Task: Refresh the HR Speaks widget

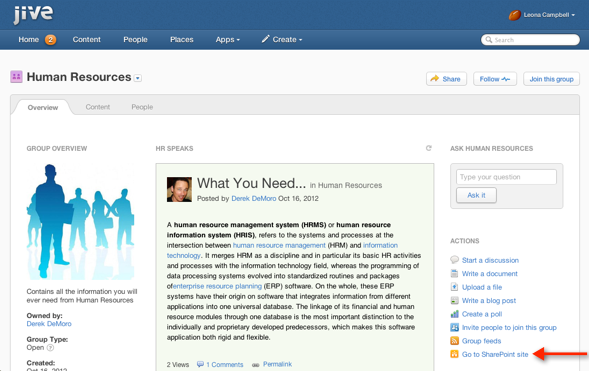Action: pyautogui.click(x=429, y=148)
